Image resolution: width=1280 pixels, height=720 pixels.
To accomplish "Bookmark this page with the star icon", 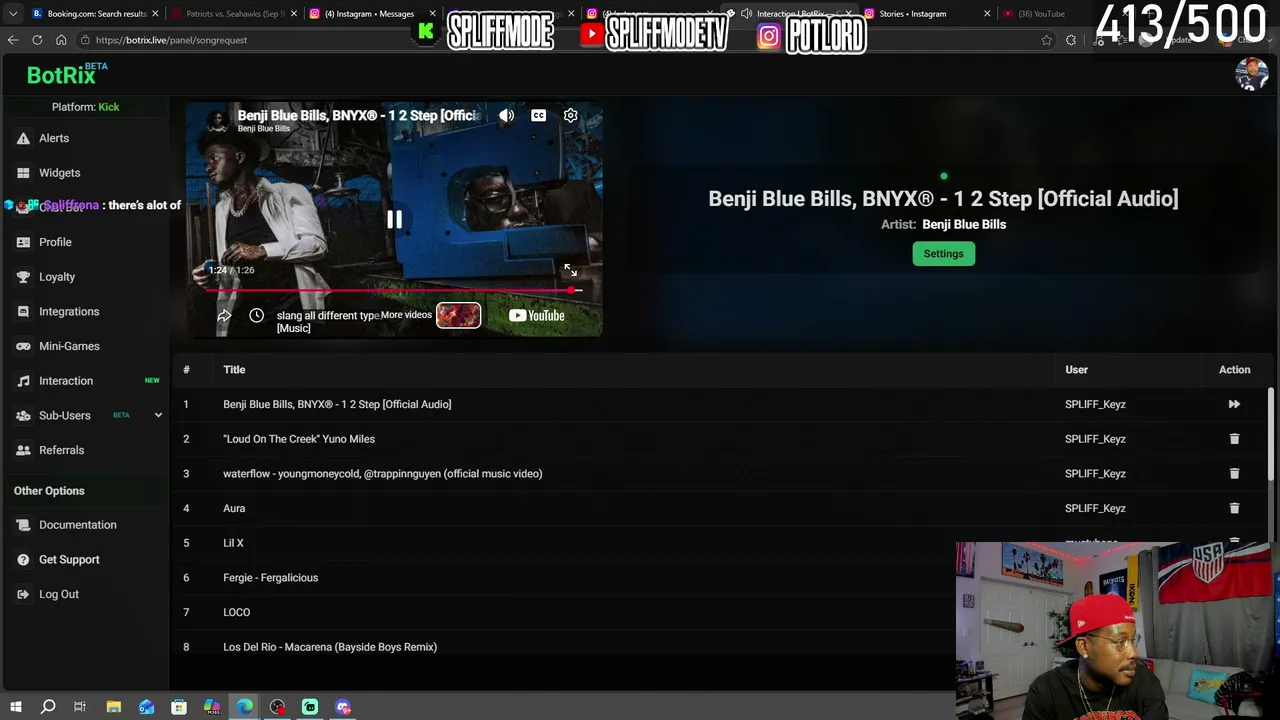I will point(1046,40).
